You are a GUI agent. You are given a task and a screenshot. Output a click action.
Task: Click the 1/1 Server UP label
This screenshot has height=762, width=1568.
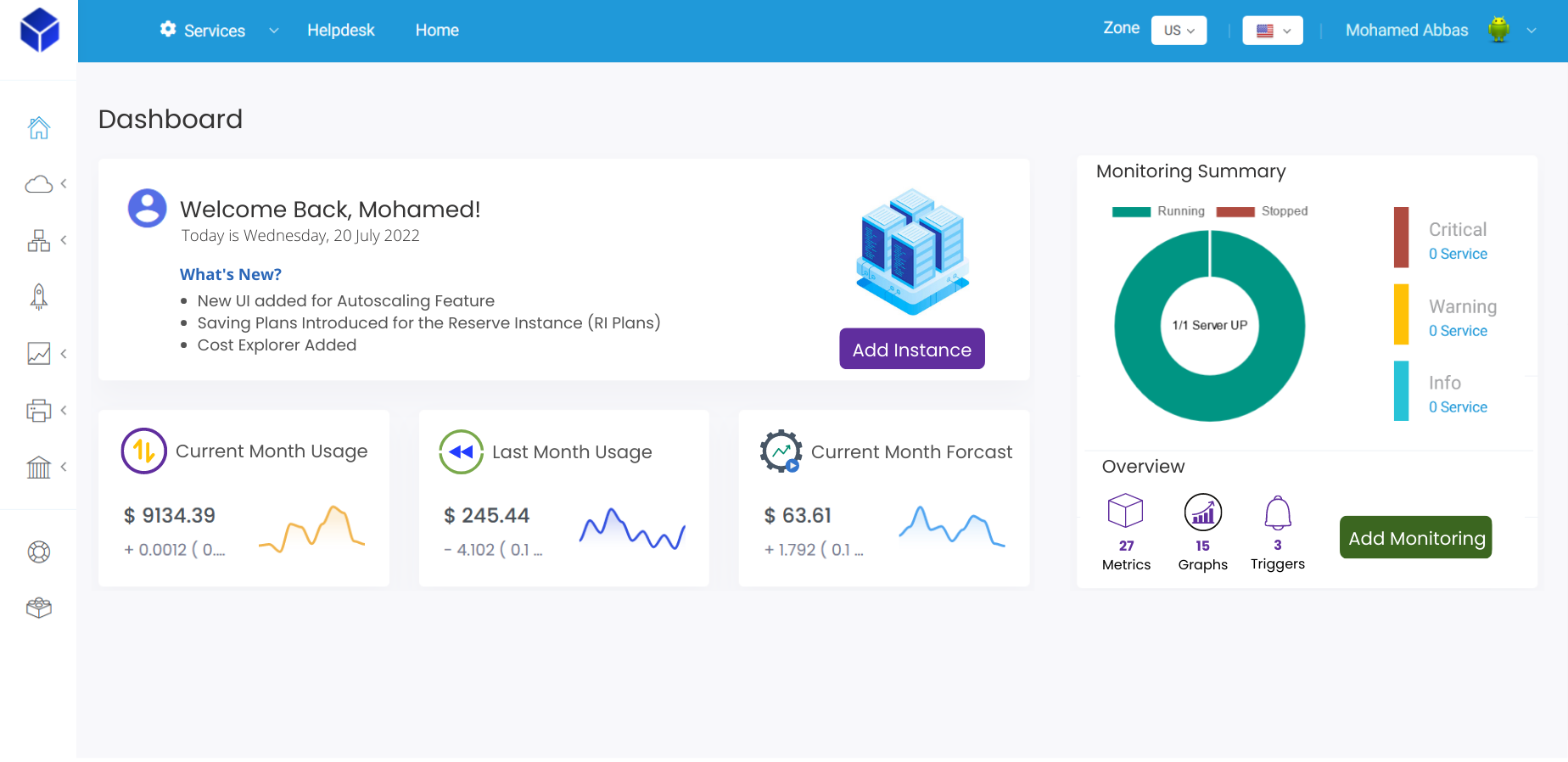pos(1210,325)
